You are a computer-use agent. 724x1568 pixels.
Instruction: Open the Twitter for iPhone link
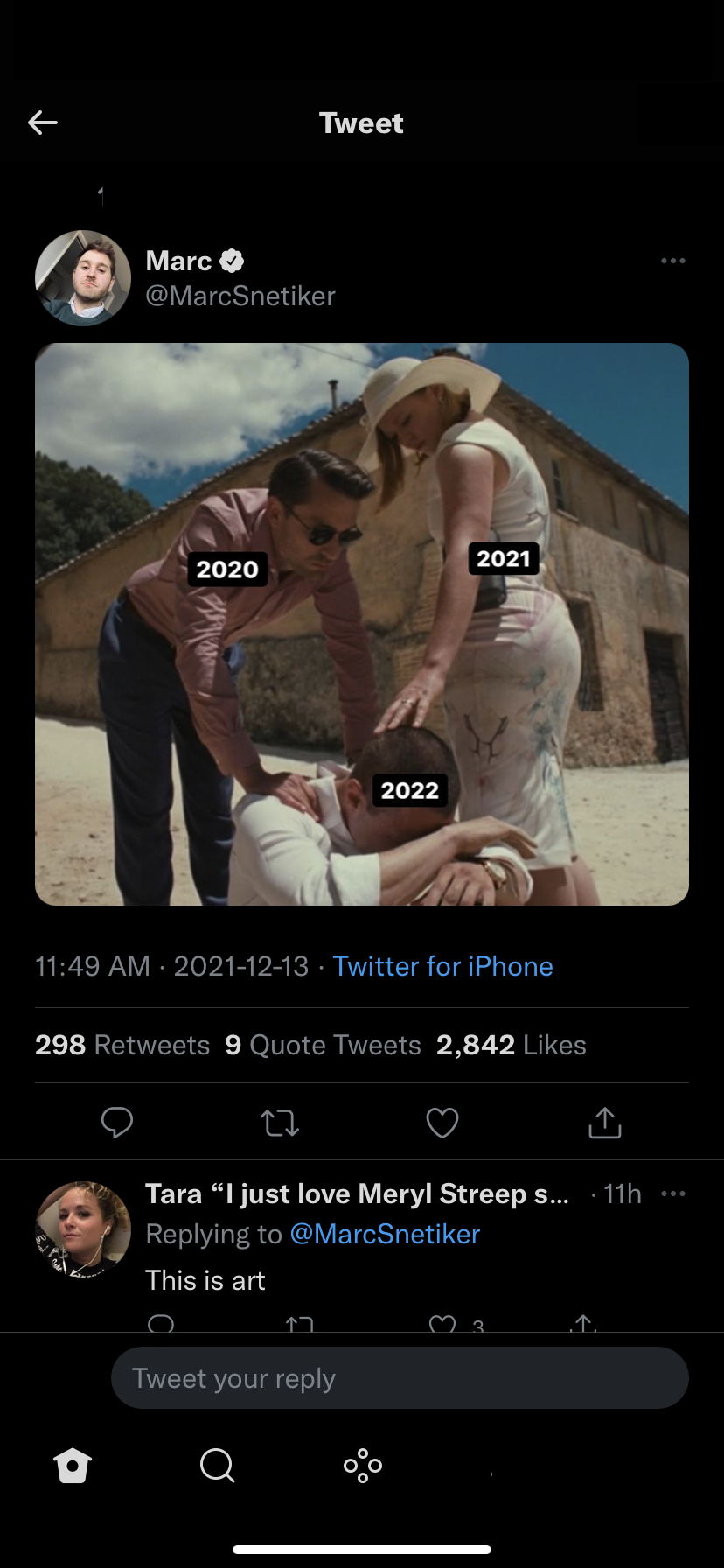(x=442, y=966)
